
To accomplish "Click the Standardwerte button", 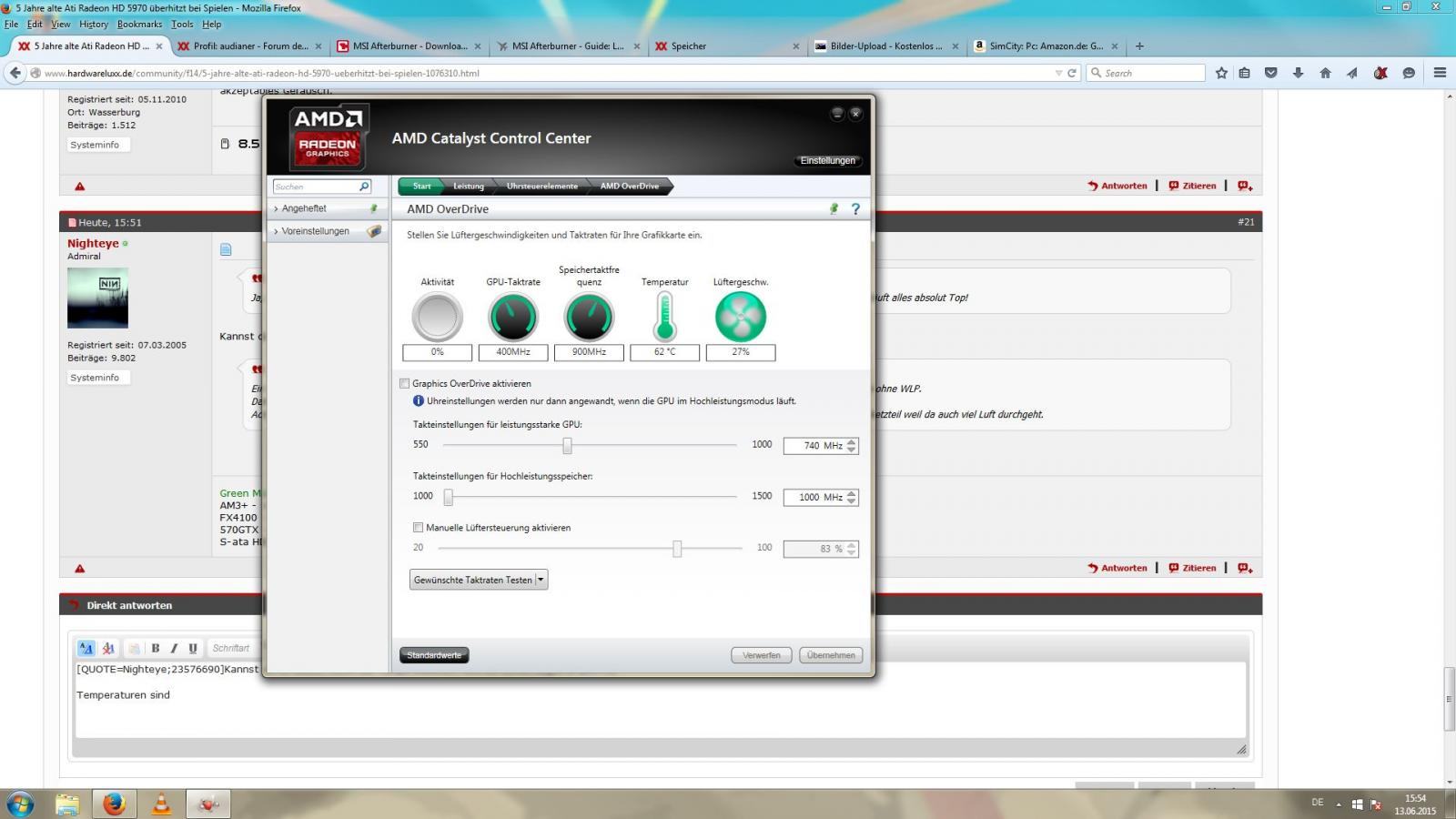I will pos(434,655).
